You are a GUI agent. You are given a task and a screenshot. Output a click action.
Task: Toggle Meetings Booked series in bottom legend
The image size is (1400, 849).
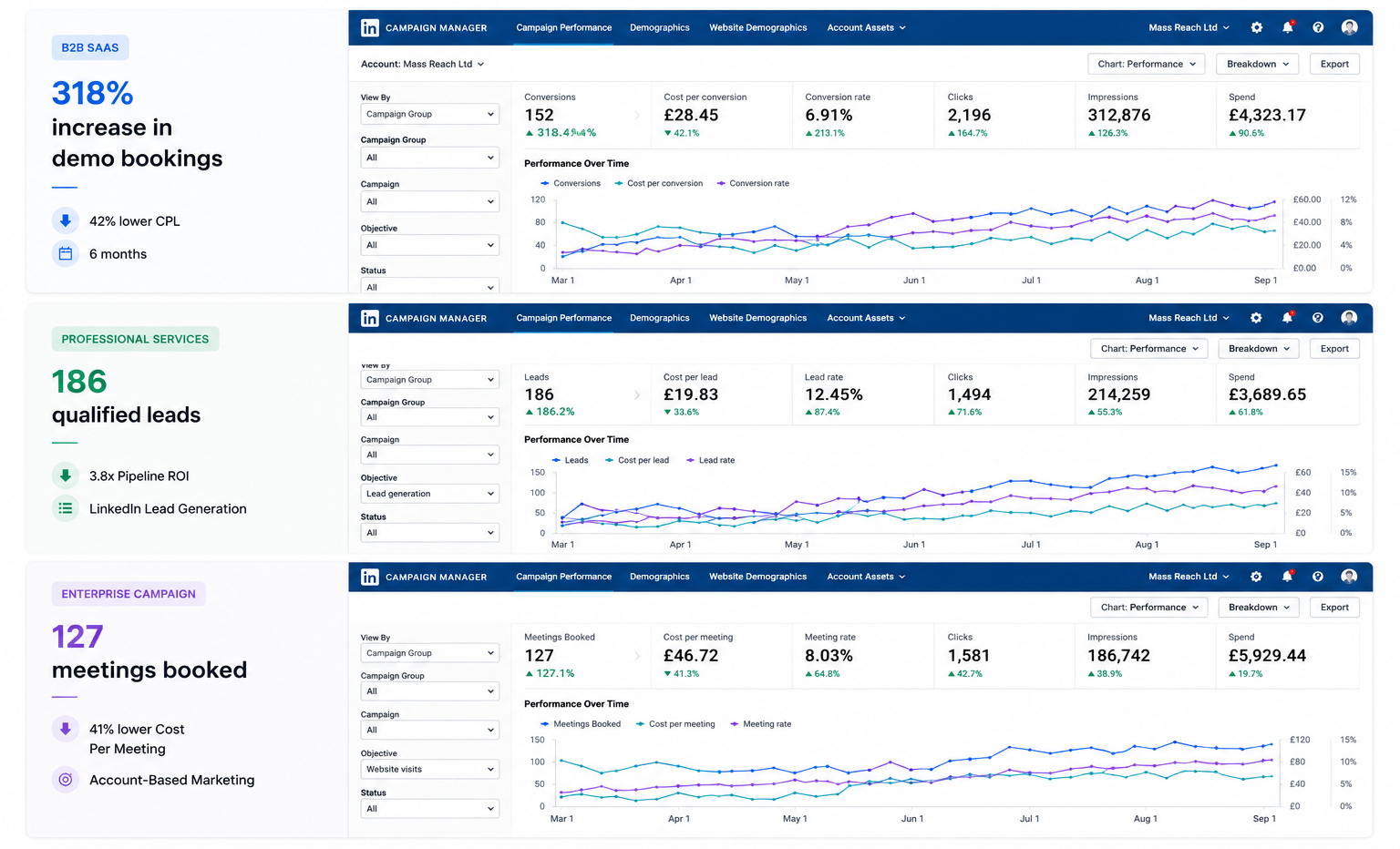click(581, 724)
